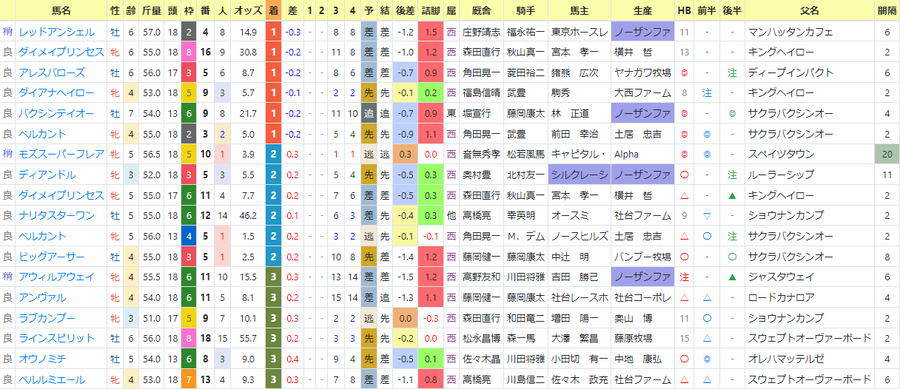Click the 前半 column header

point(707,11)
